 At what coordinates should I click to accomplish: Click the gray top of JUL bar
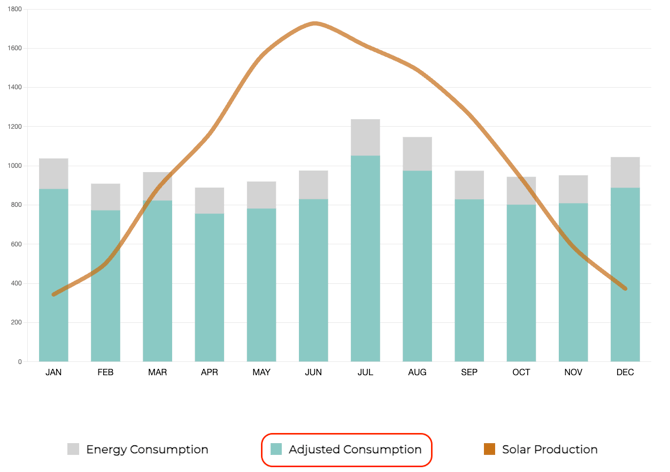tap(365, 137)
